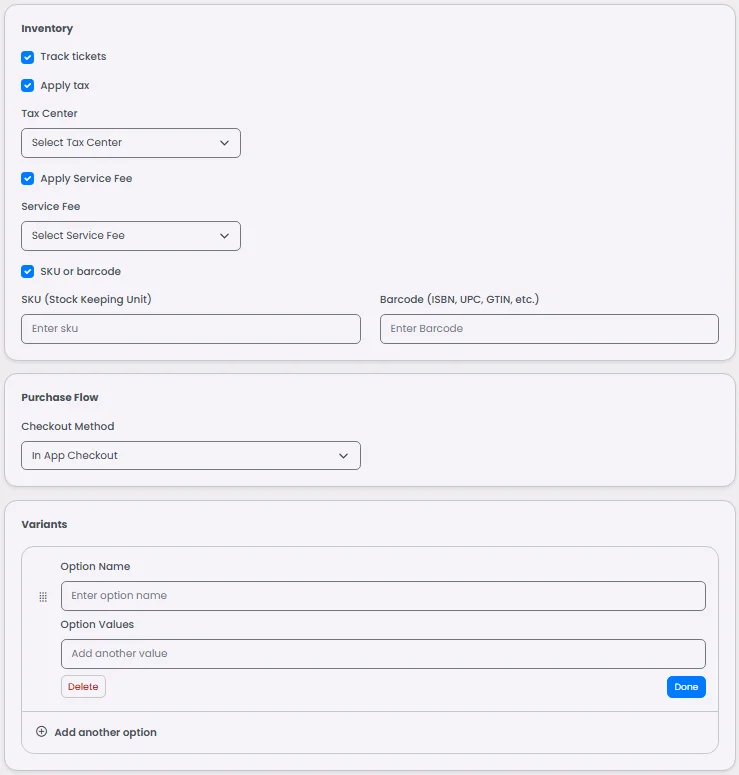Toggle the Apply tax checkbox
This screenshot has height=775, width=739.
pyautogui.click(x=28, y=86)
